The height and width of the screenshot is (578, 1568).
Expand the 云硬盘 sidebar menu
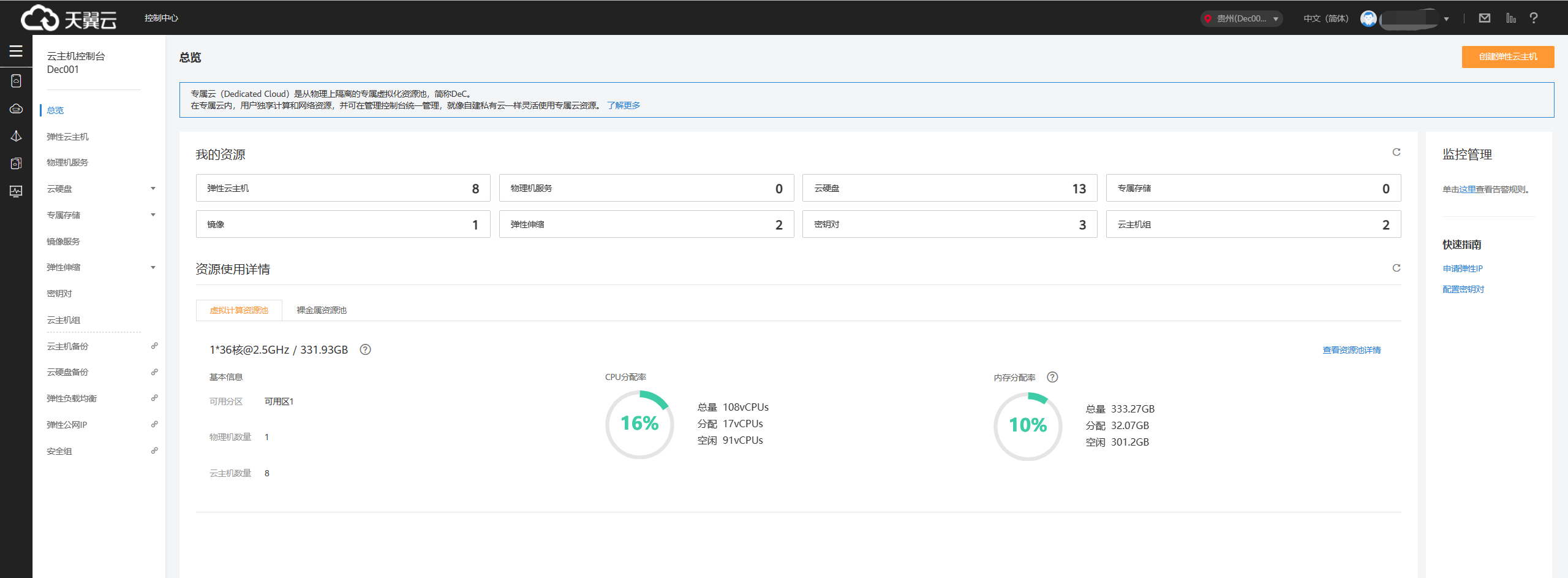153,189
